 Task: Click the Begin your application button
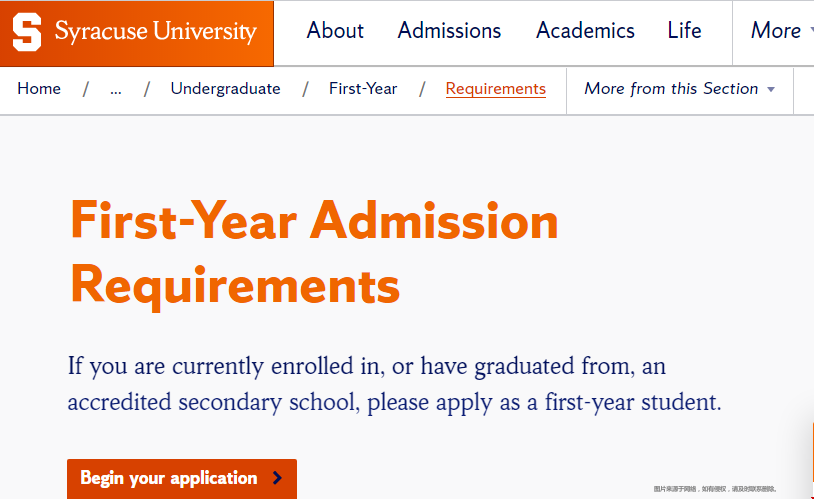pos(182,478)
